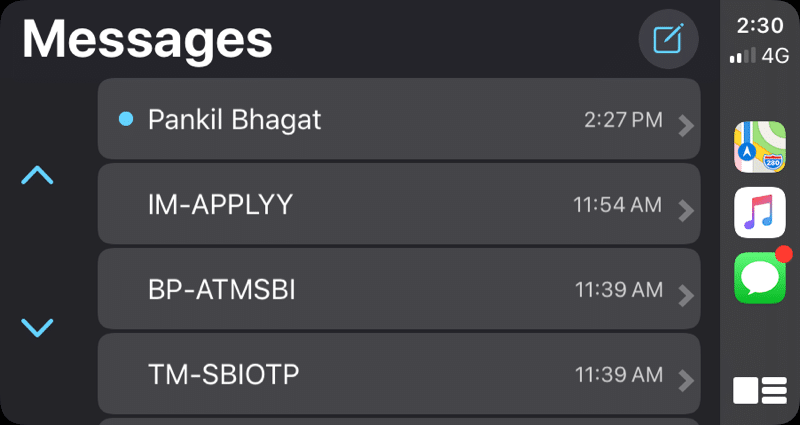
Task: Tap the 4G signal status indicator
Action: 760,56
